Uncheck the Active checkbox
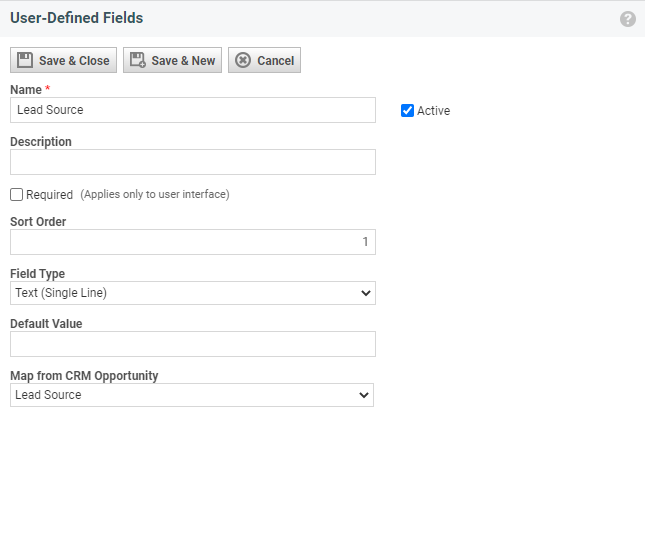 (x=407, y=111)
